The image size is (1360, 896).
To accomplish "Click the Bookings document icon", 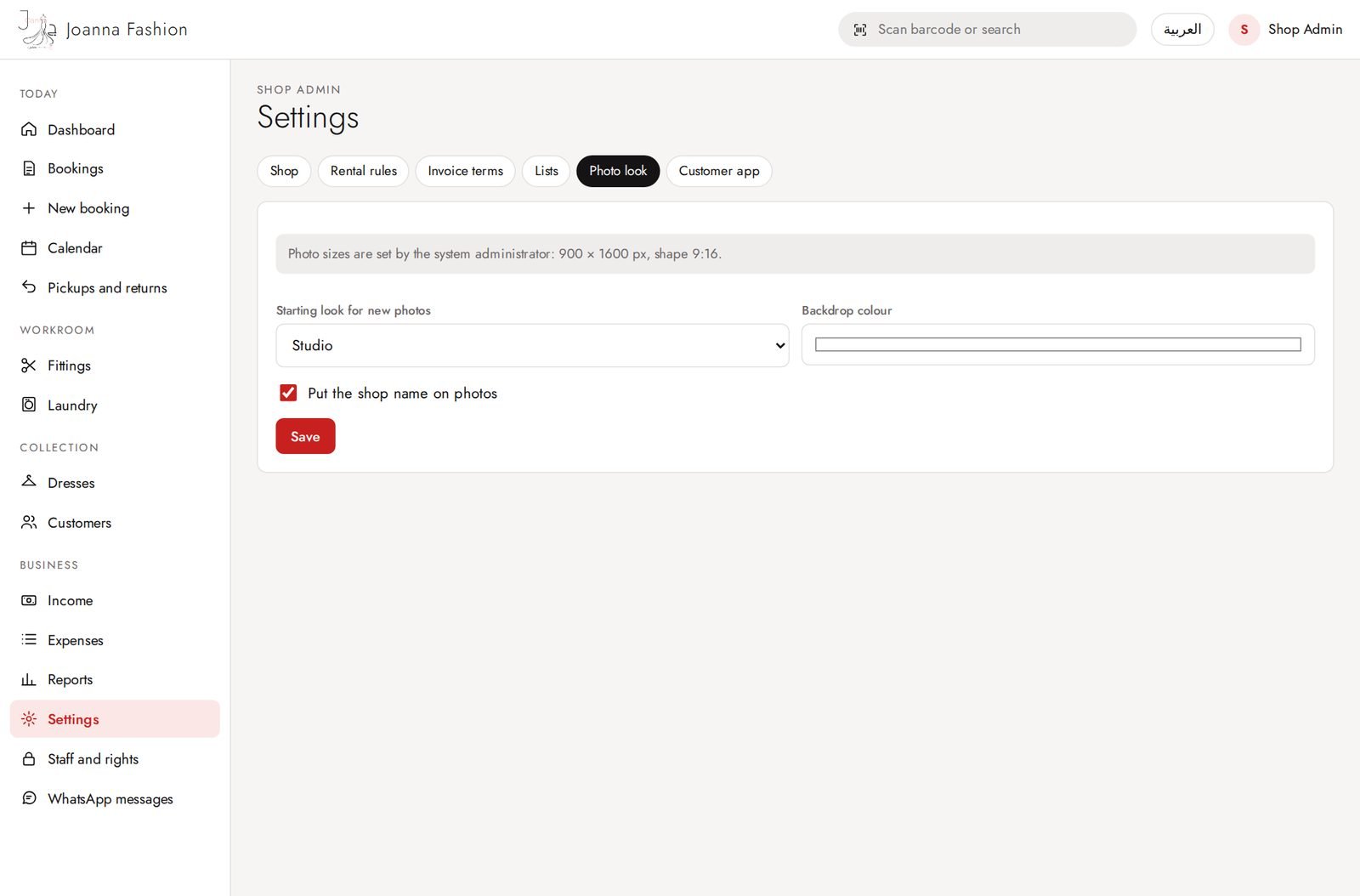I will (x=29, y=168).
